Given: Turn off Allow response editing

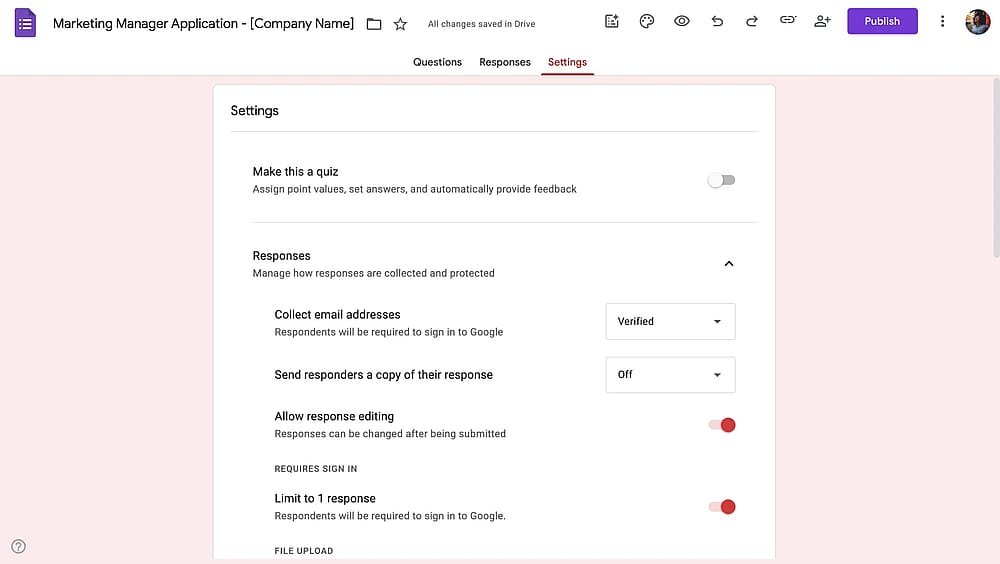Looking at the screenshot, I should 721,425.
